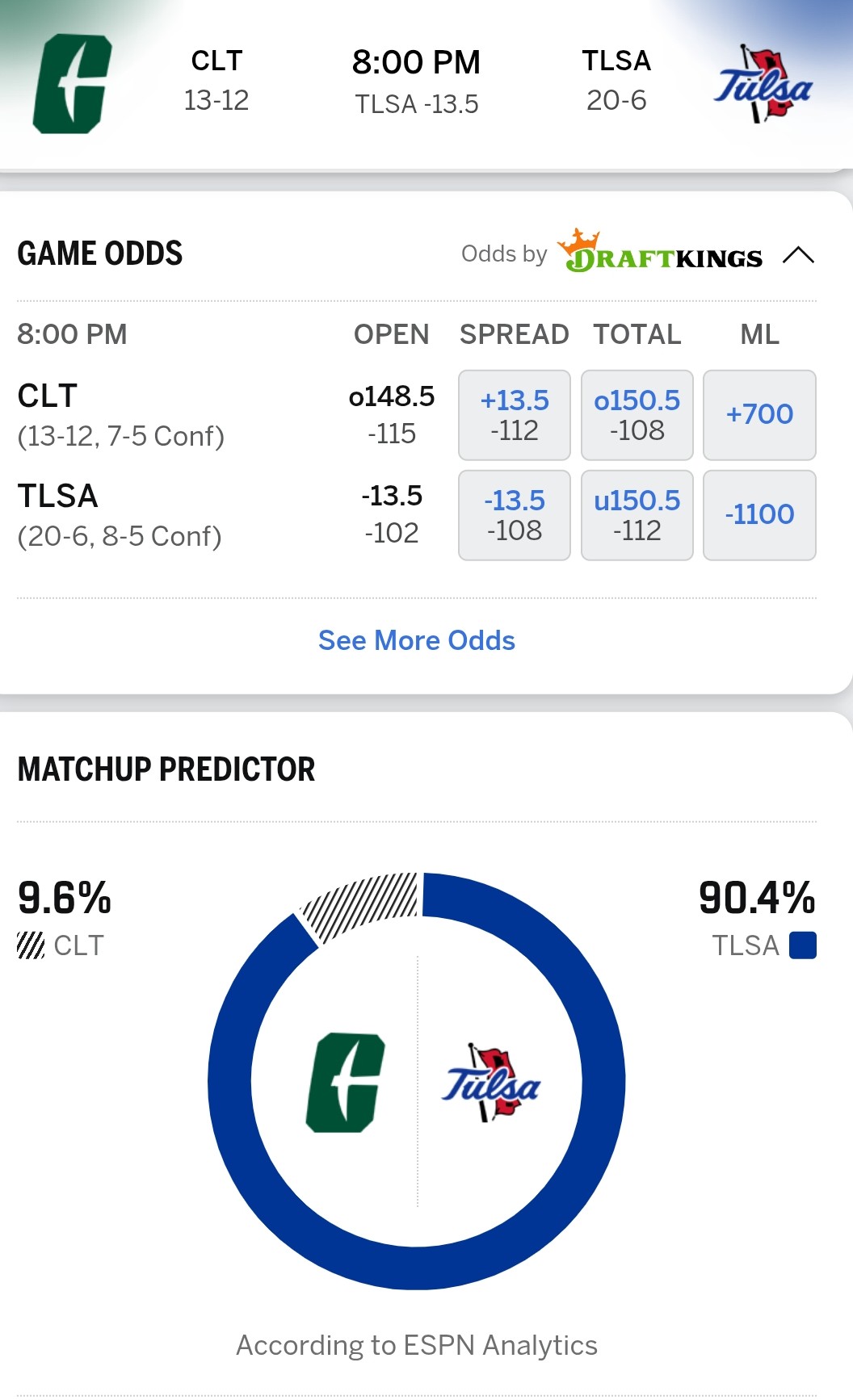Screen dimensions: 853x1400
Task: Choose CLT +700 moneyline
Action: [759, 415]
